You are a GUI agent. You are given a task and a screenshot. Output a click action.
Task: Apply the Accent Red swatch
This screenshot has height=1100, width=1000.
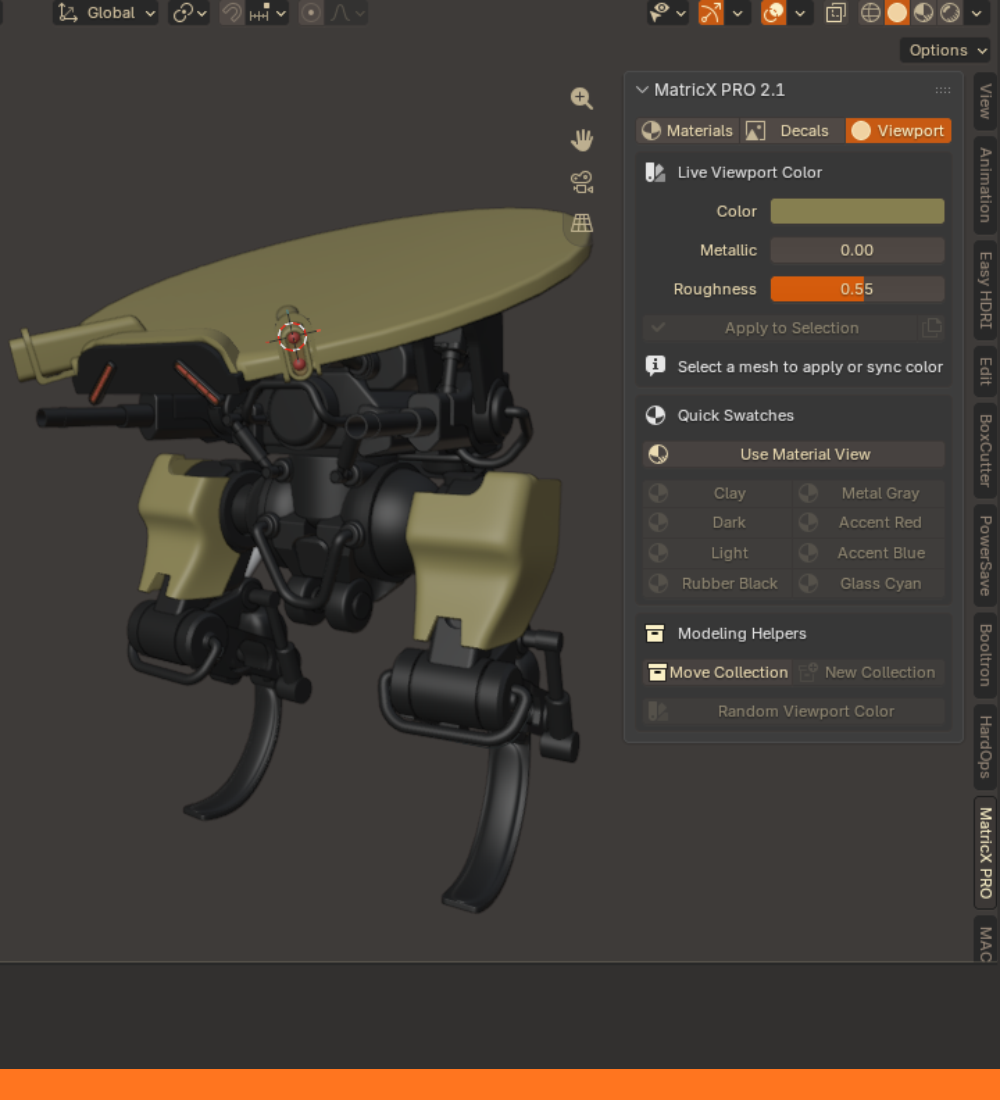coord(869,523)
